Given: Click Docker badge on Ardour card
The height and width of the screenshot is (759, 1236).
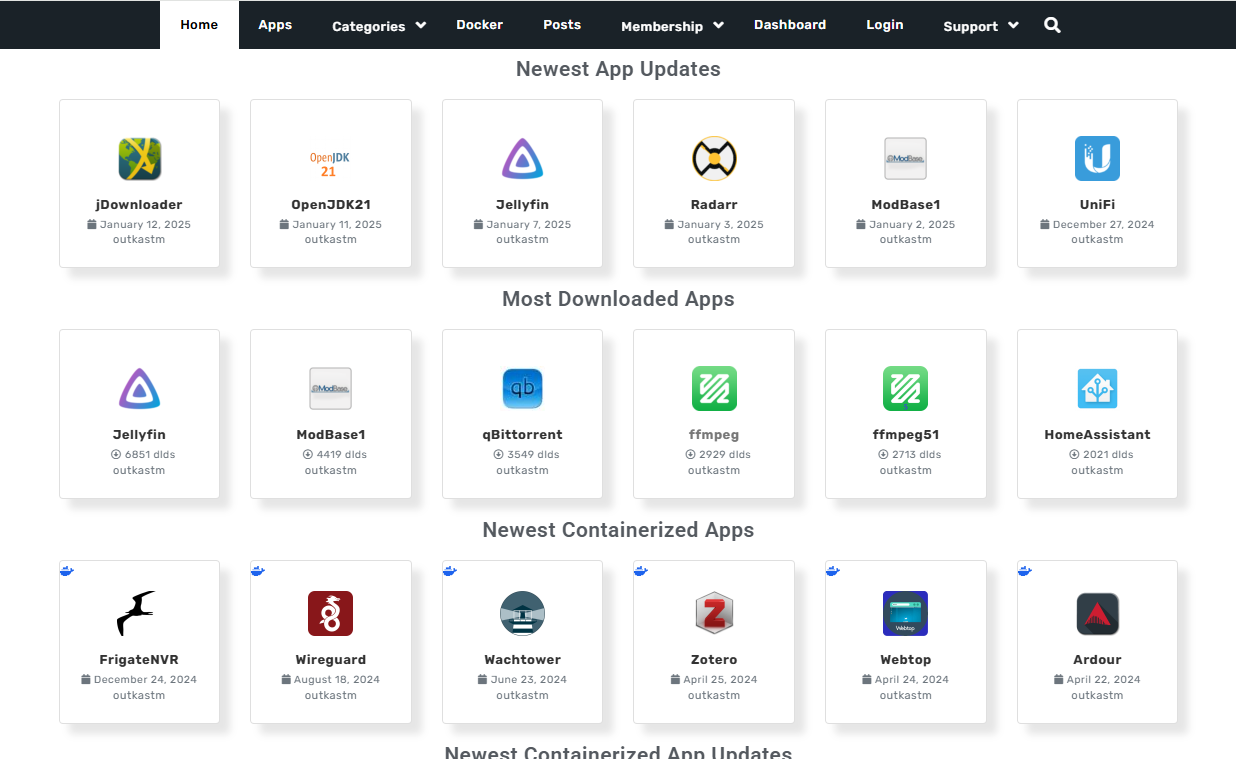Looking at the screenshot, I should 1024,570.
